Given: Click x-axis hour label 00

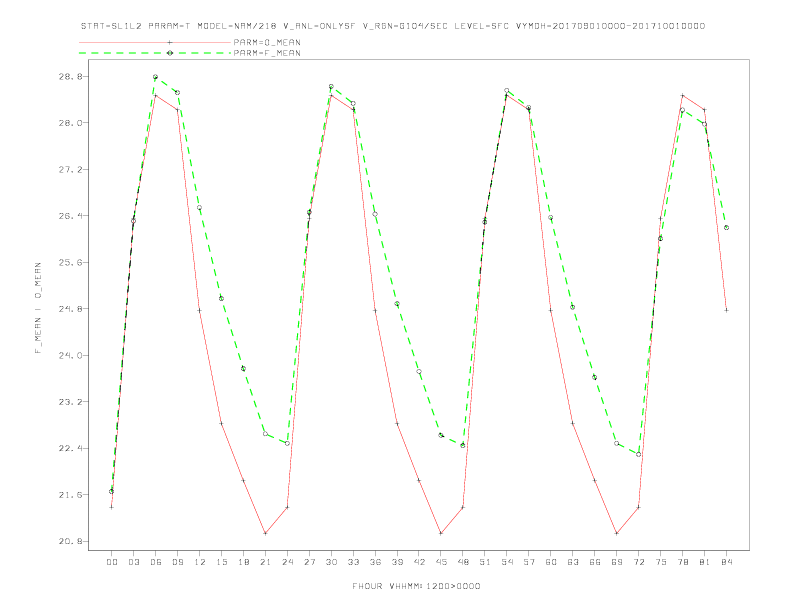Looking at the screenshot, I should tap(112, 562).
